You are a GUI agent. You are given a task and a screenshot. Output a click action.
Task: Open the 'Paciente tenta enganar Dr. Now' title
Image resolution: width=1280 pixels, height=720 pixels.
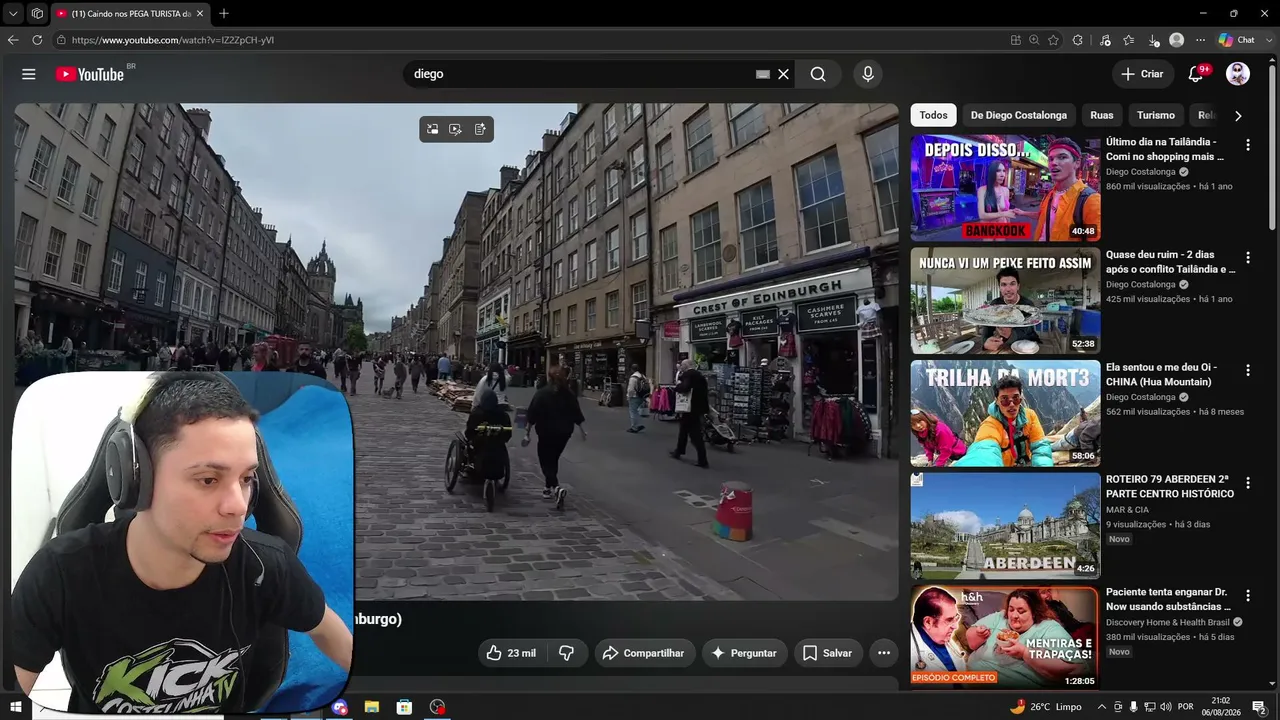[x=1168, y=599]
